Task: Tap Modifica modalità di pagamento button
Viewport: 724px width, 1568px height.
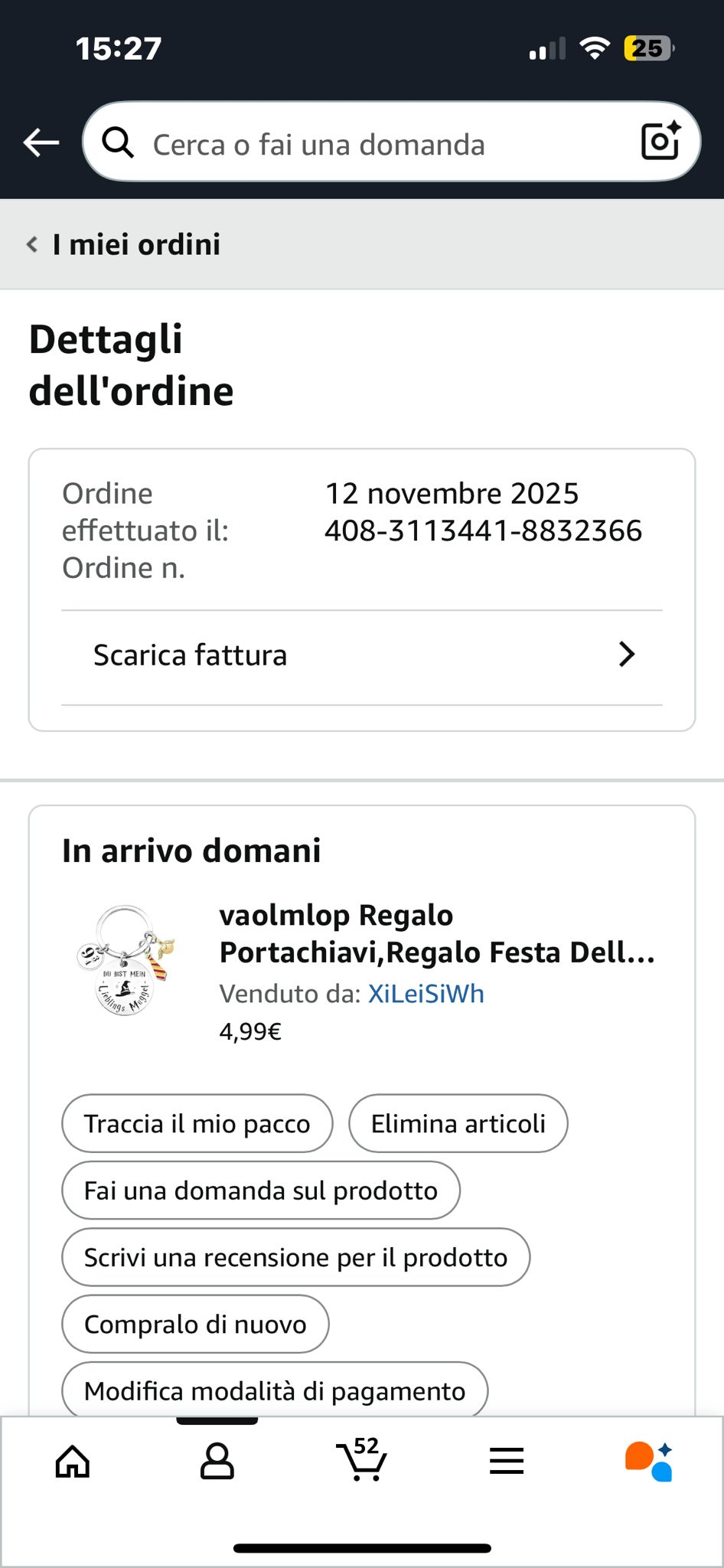Action: point(275,1390)
